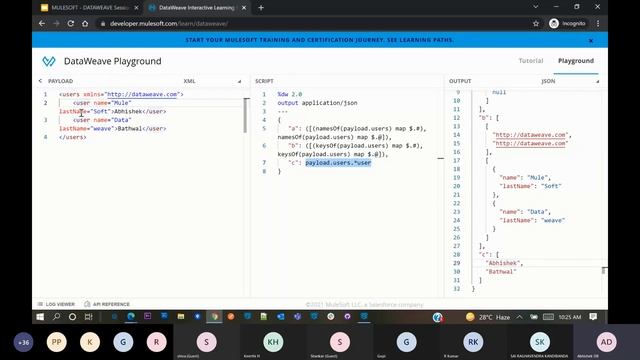Open File Explorer folder icon in taskbar
640x360 pixels.
click(x=181, y=316)
